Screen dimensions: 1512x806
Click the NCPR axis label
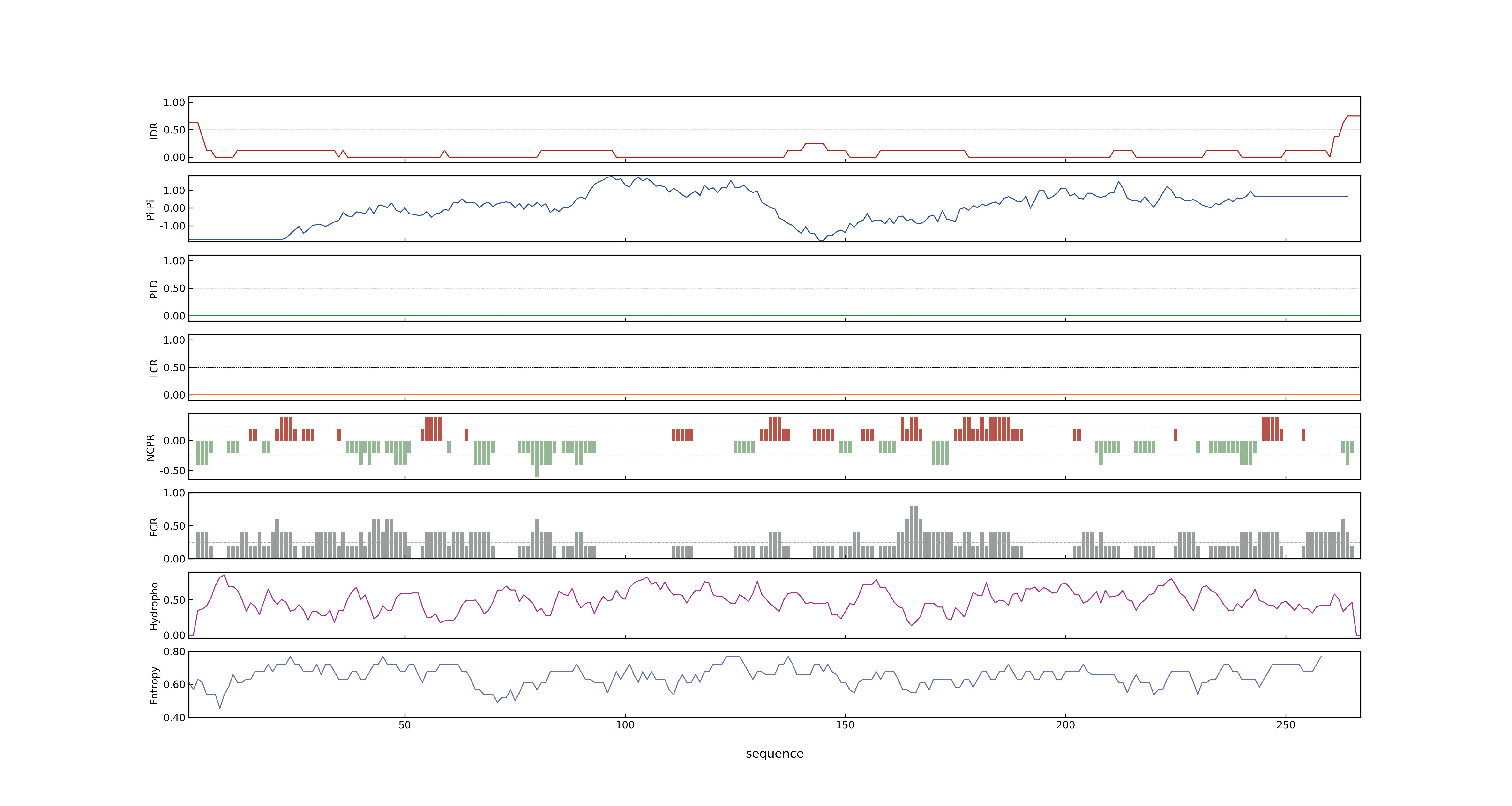(150, 448)
